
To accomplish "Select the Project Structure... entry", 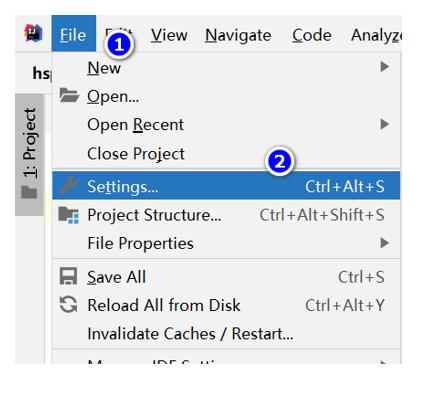I will coord(226,215).
